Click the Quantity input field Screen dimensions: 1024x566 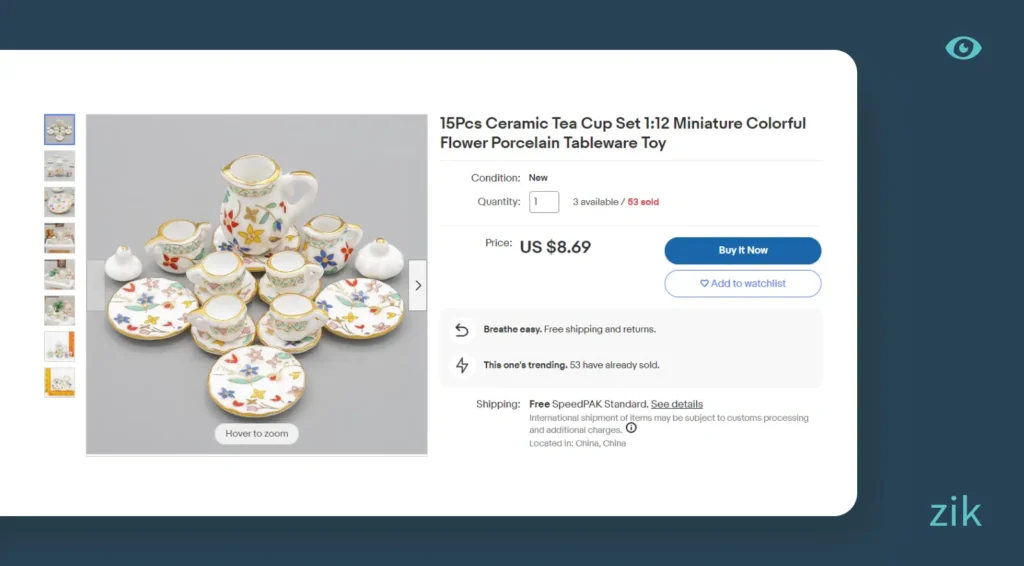[x=544, y=202]
